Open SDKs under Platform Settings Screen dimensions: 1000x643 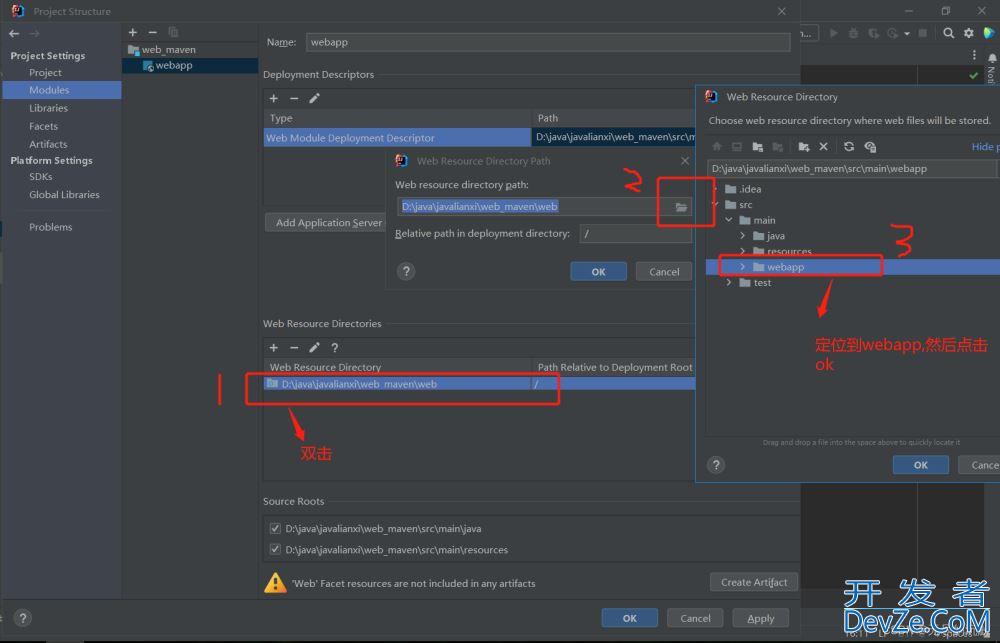click(41, 177)
